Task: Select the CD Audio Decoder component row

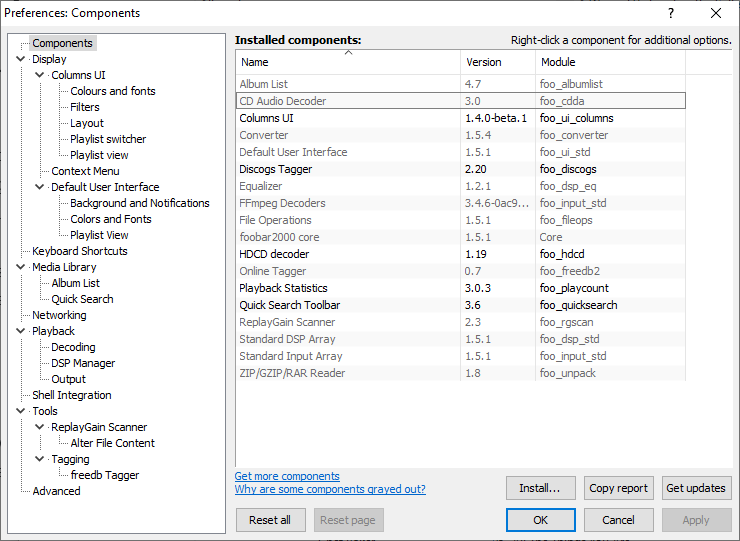Action: pos(461,101)
